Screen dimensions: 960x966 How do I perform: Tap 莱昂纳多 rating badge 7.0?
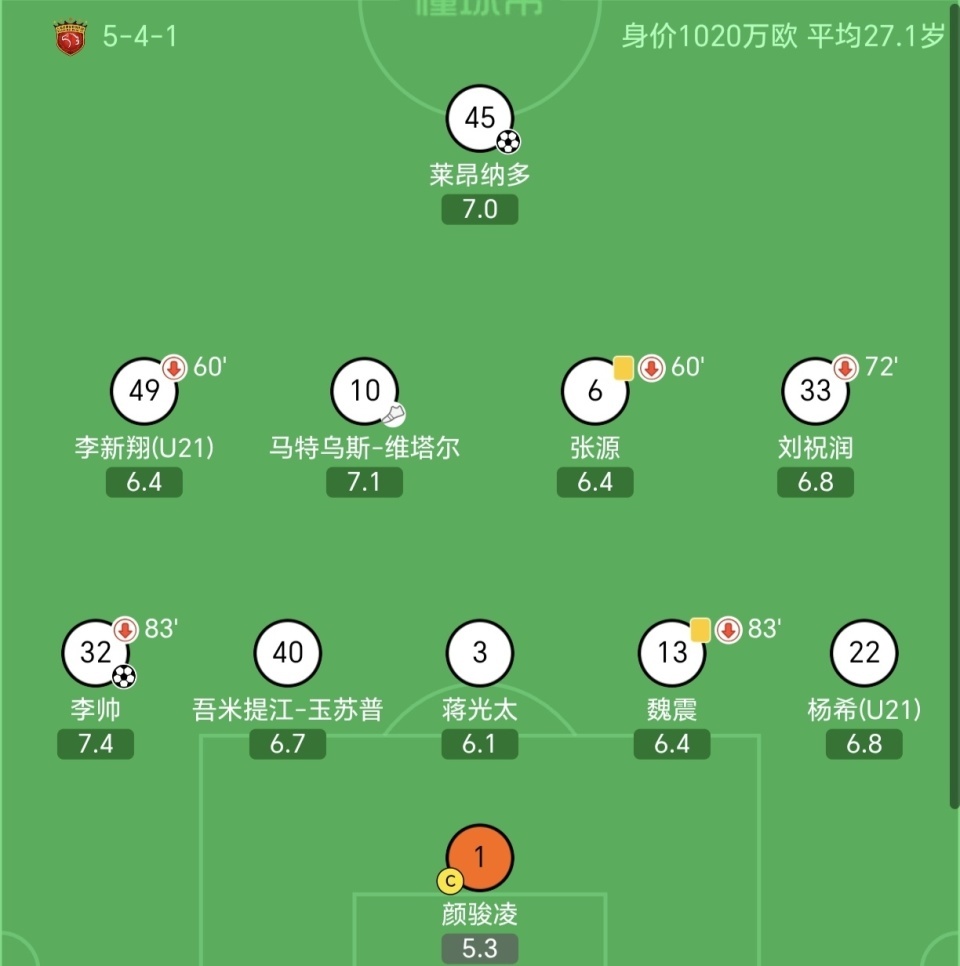coord(479,209)
